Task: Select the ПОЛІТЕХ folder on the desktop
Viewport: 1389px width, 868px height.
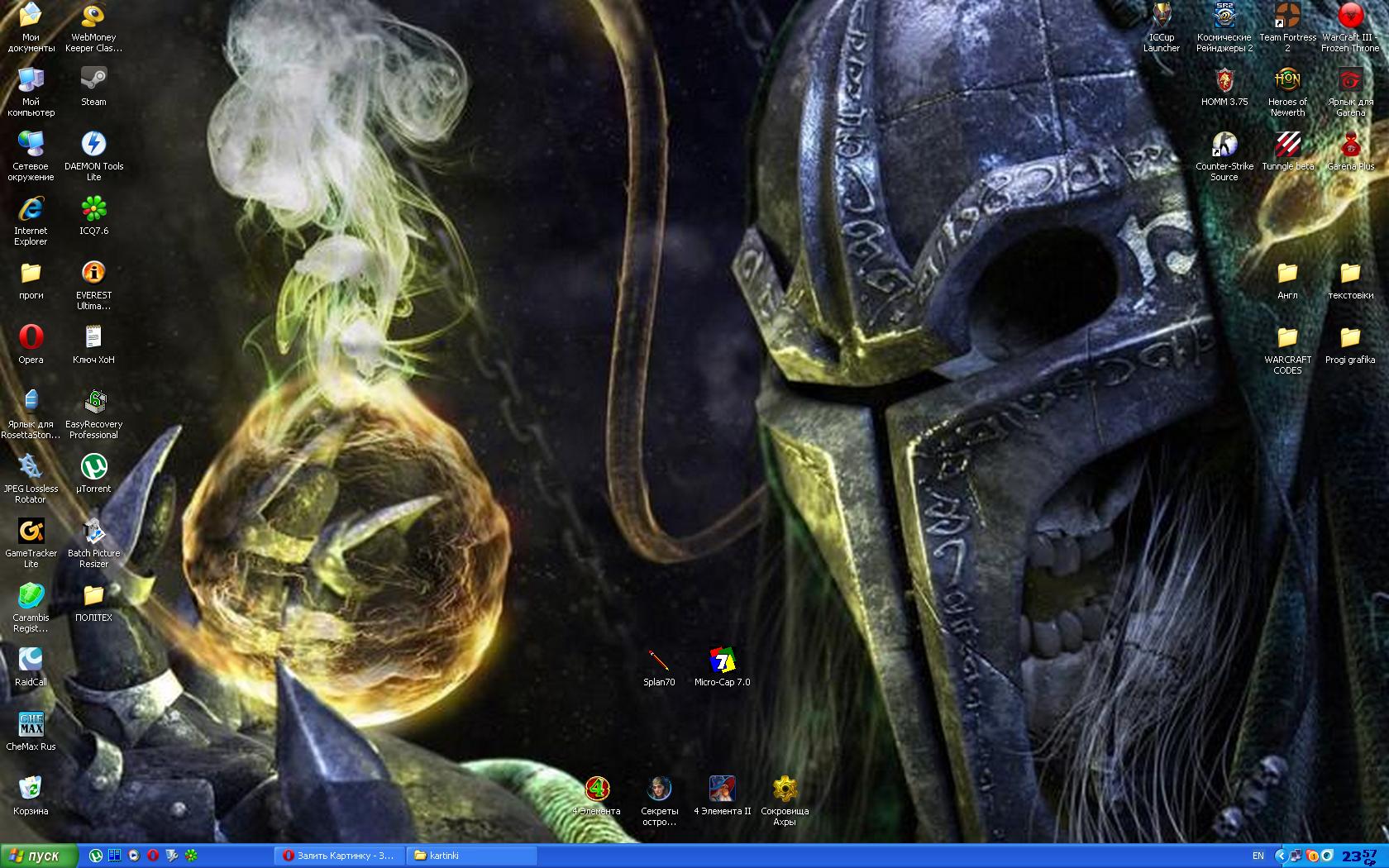Action: [x=93, y=602]
